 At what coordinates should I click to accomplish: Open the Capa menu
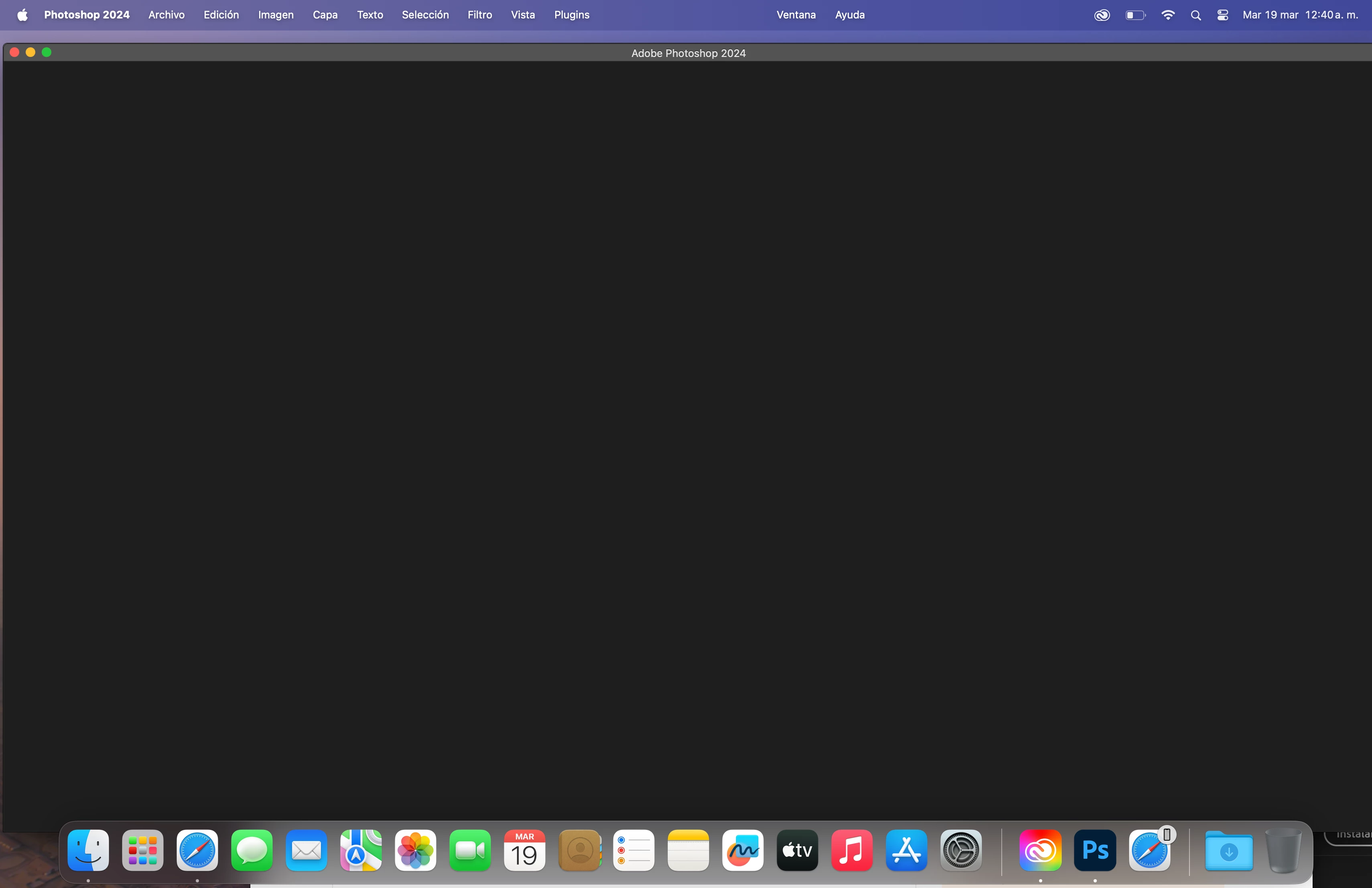point(325,15)
